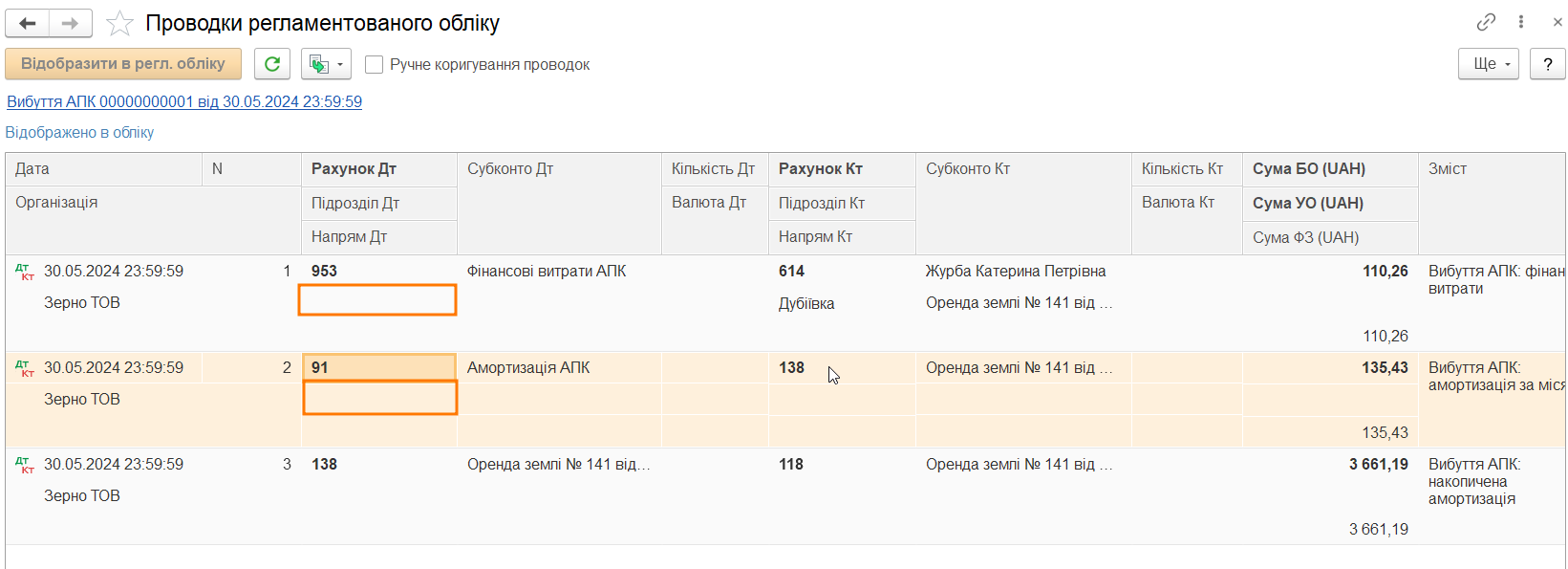
Task: Click the Рахунок Дт column header
Action: point(354,169)
